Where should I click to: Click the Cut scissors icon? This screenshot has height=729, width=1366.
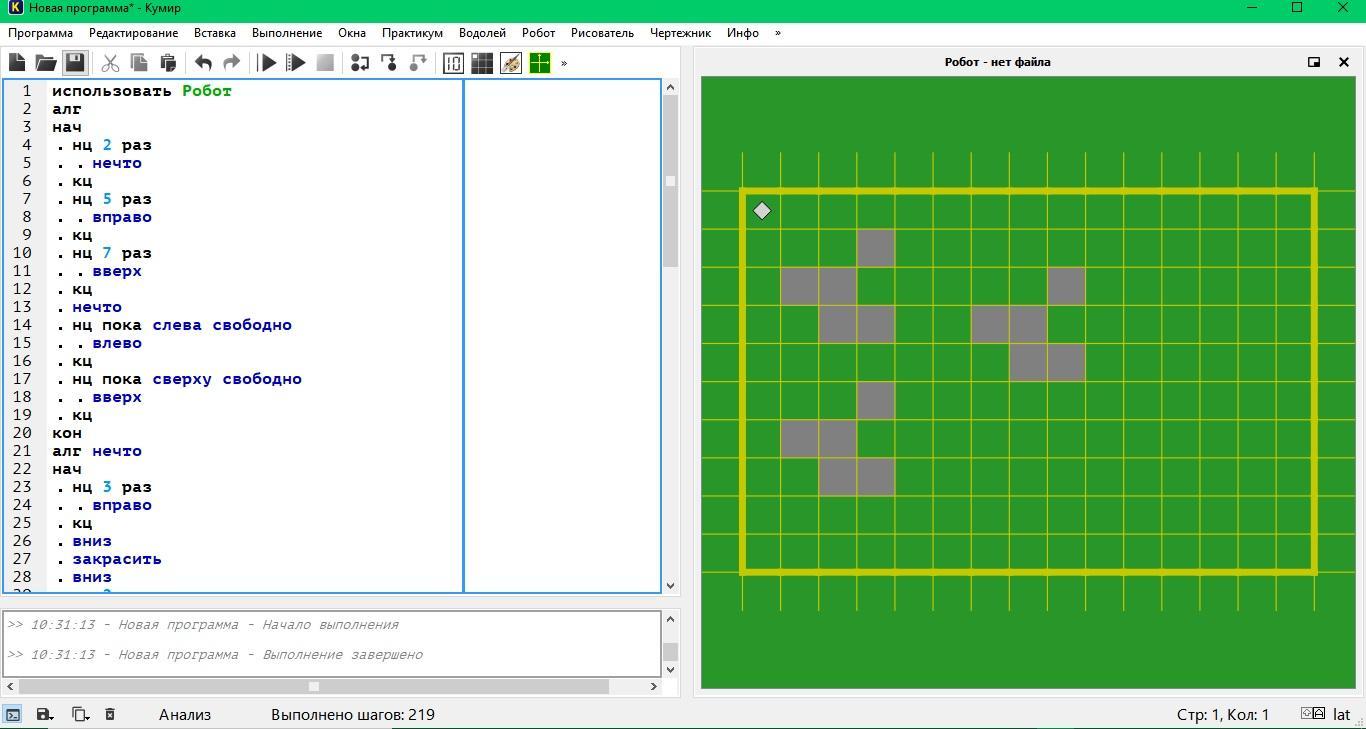[110, 63]
